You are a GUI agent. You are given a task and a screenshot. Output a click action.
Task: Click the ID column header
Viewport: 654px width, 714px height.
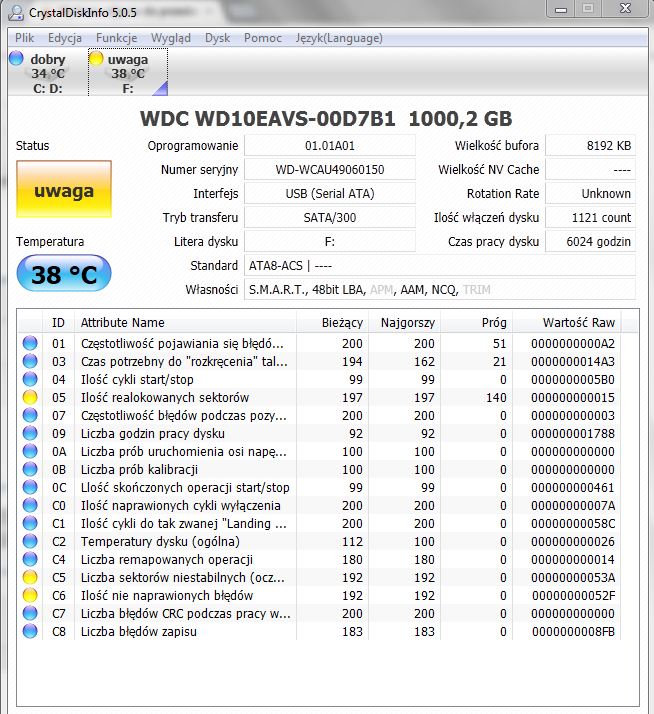coord(58,322)
